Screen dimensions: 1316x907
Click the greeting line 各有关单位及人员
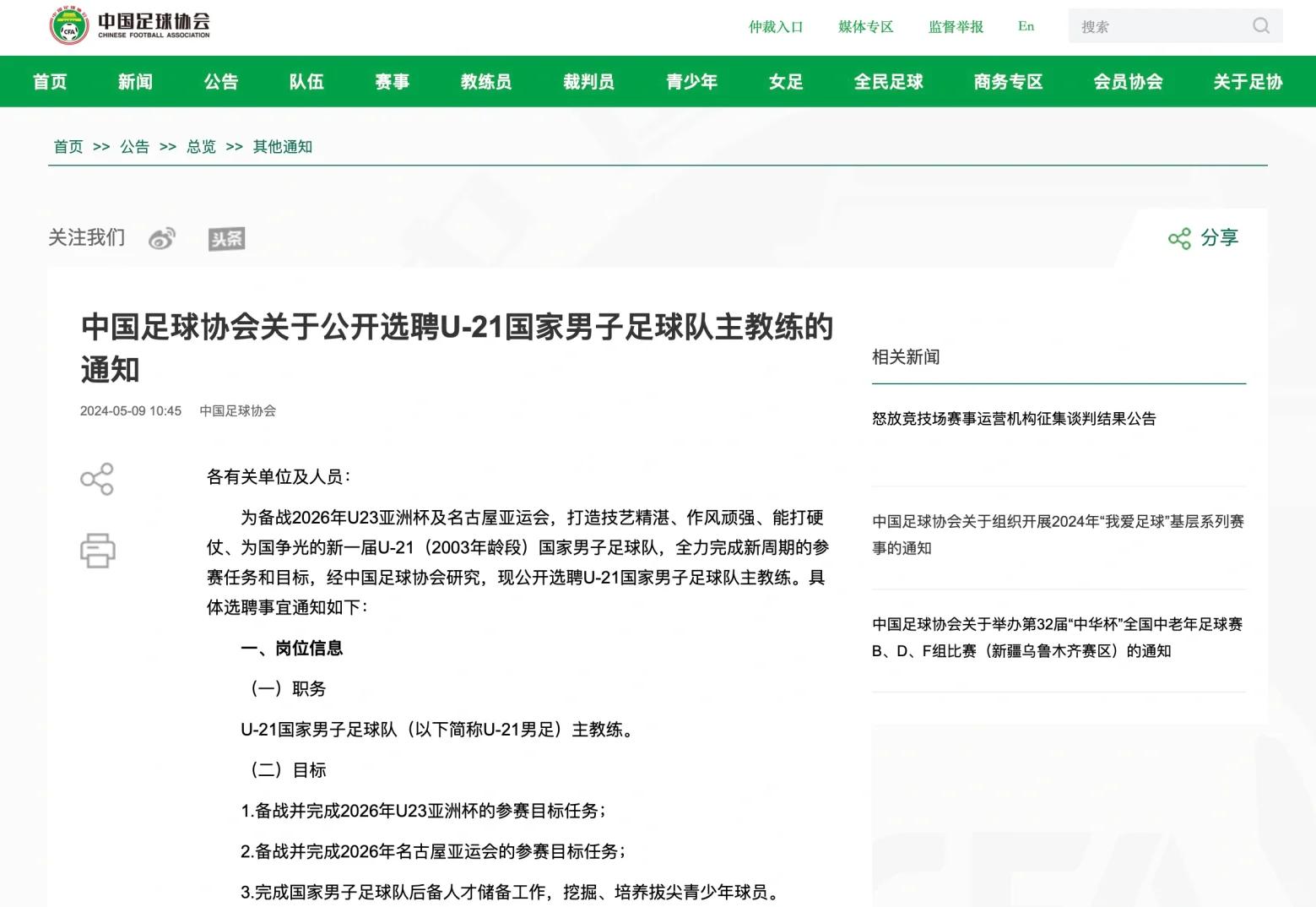click(x=278, y=477)
